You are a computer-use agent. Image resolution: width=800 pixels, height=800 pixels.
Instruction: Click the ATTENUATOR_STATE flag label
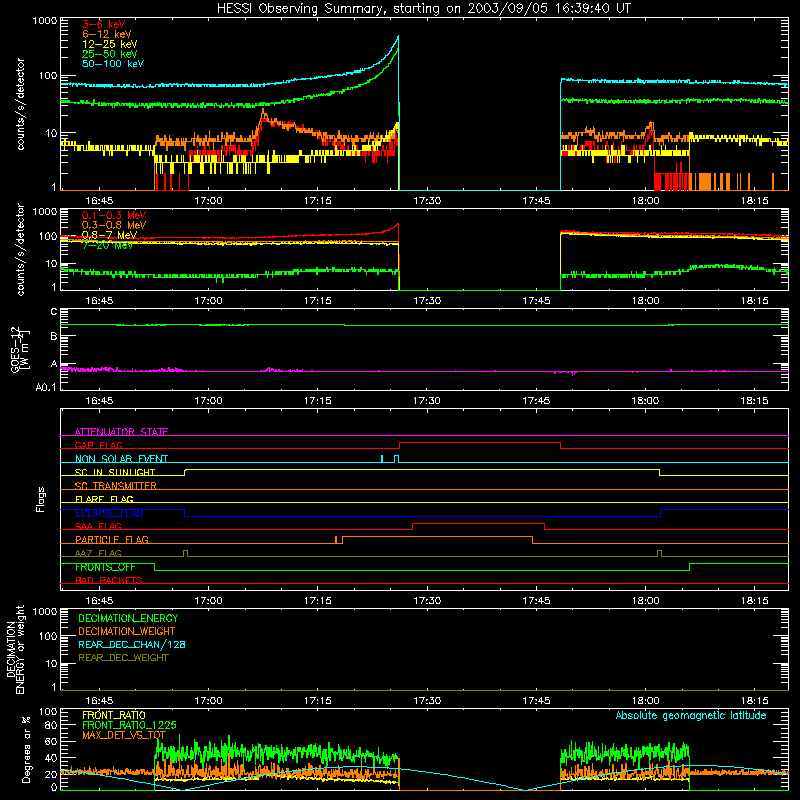pos(121,432)
